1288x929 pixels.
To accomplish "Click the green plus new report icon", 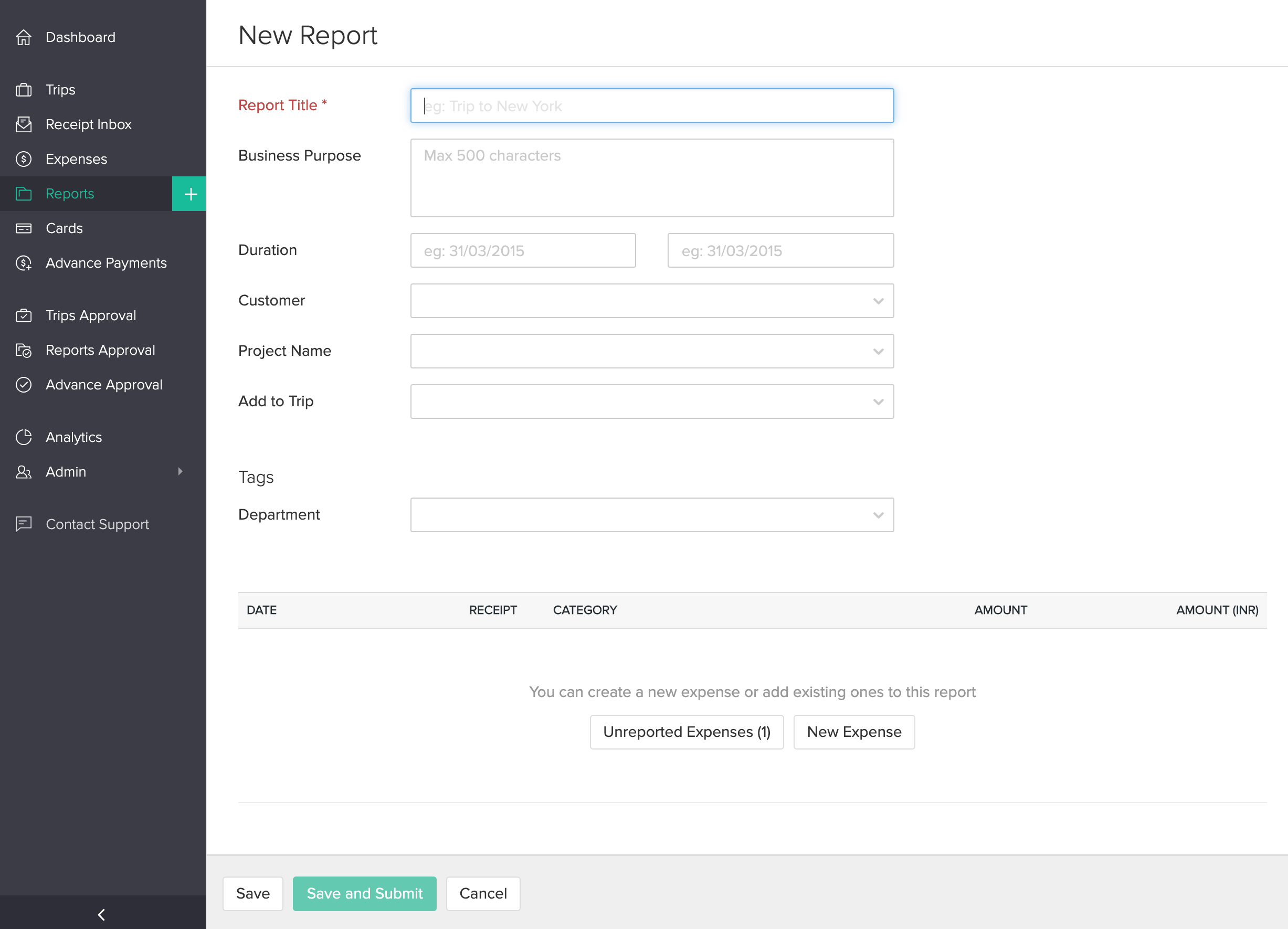I will 190,194.
